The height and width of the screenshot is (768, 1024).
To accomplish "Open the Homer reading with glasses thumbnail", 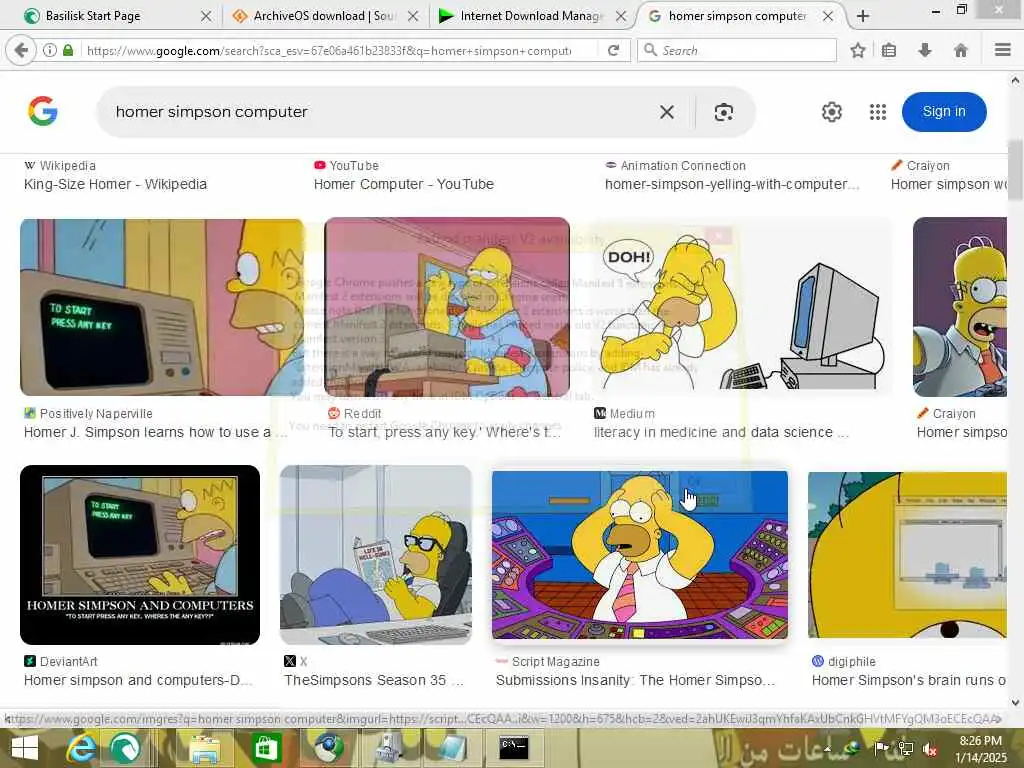I will click(376, 555).
